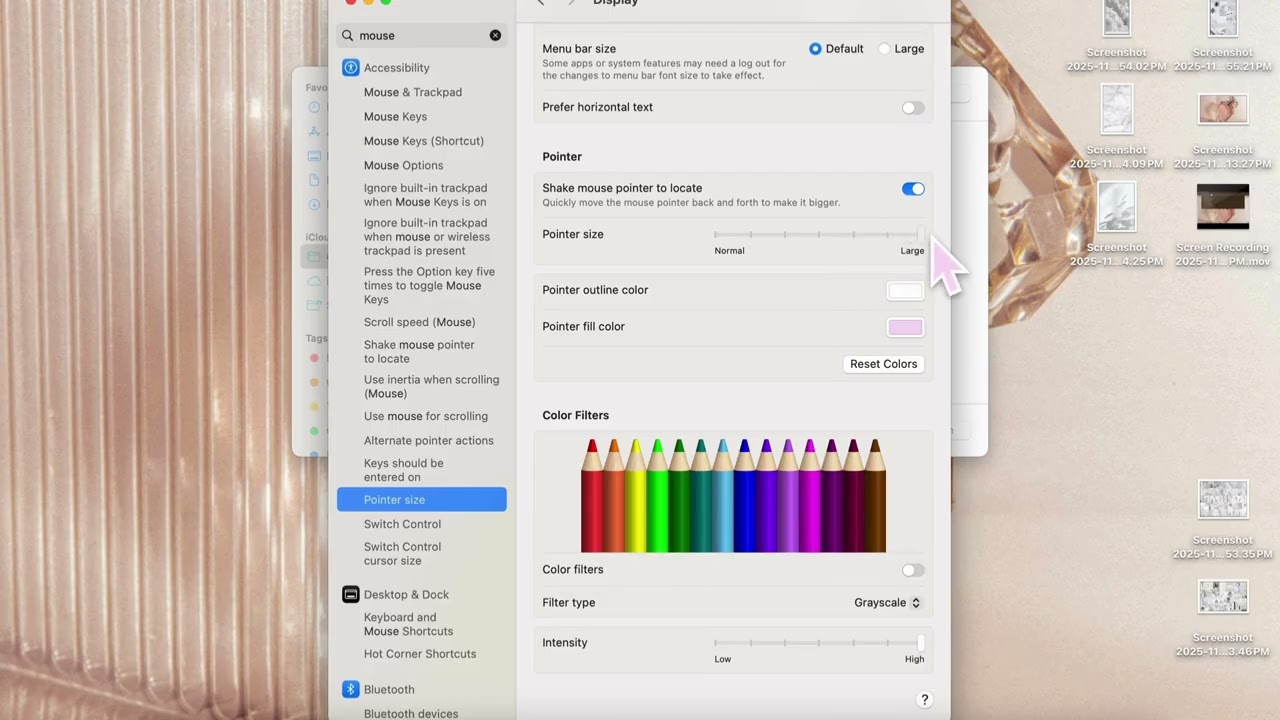This screenshot has height=720, width=1280.
Task: Select red tag in Finder sidebar
Action: pos(314,357)
